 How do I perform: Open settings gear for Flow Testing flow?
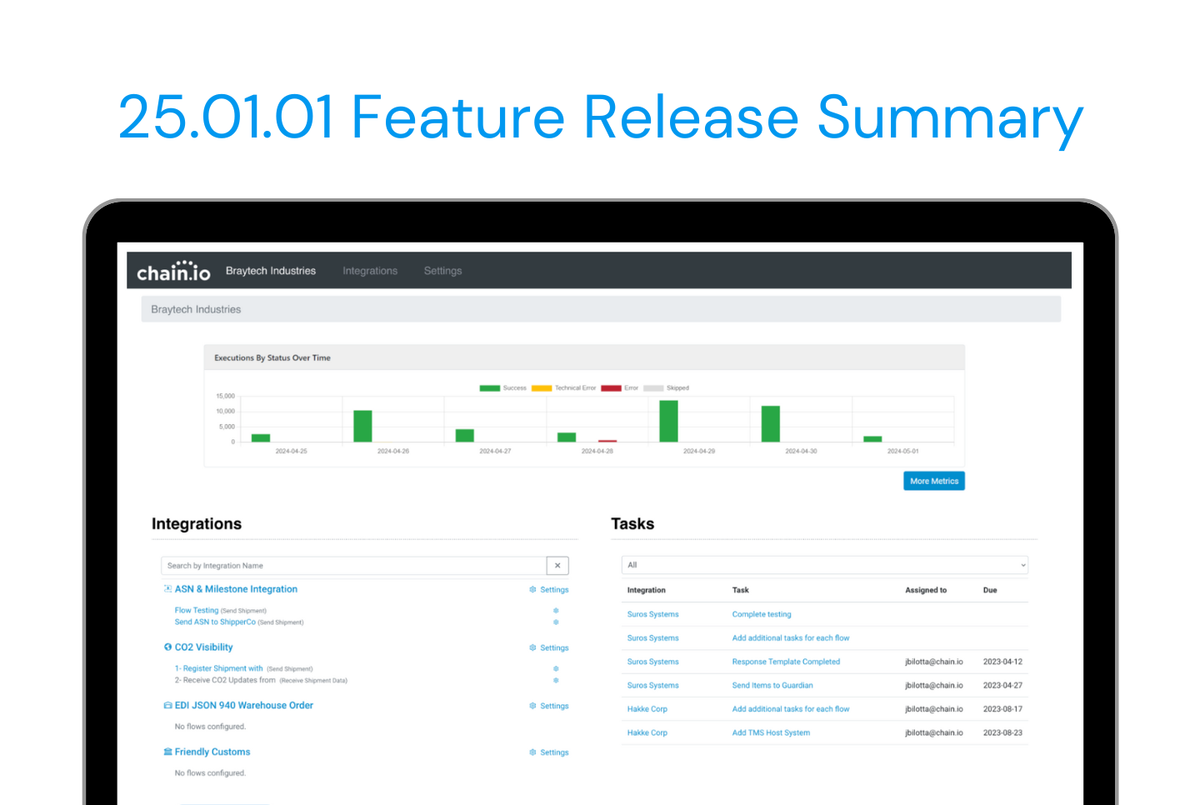[555, 610]
